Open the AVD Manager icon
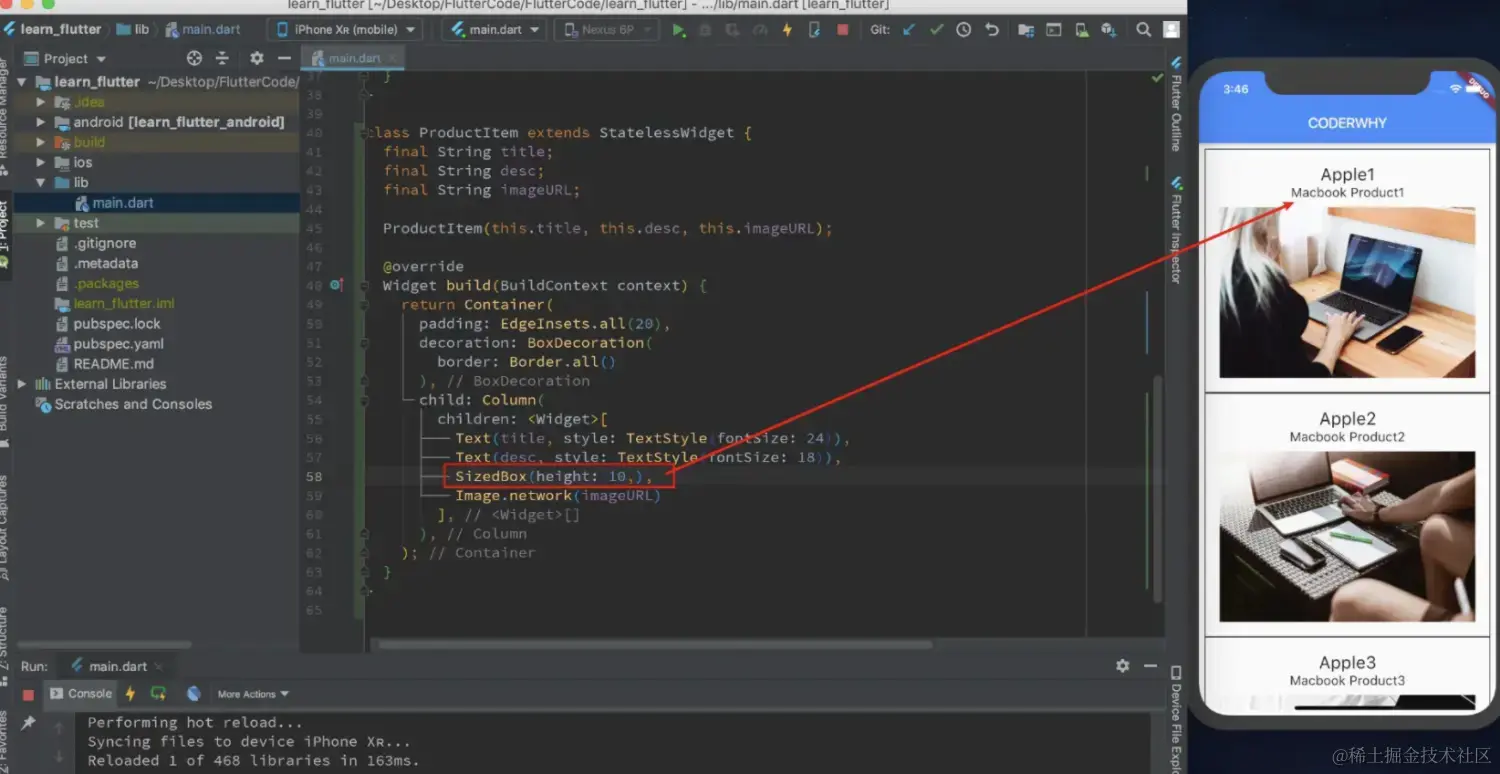Viewport: 1500px width, 774px height. point(1080,30)
